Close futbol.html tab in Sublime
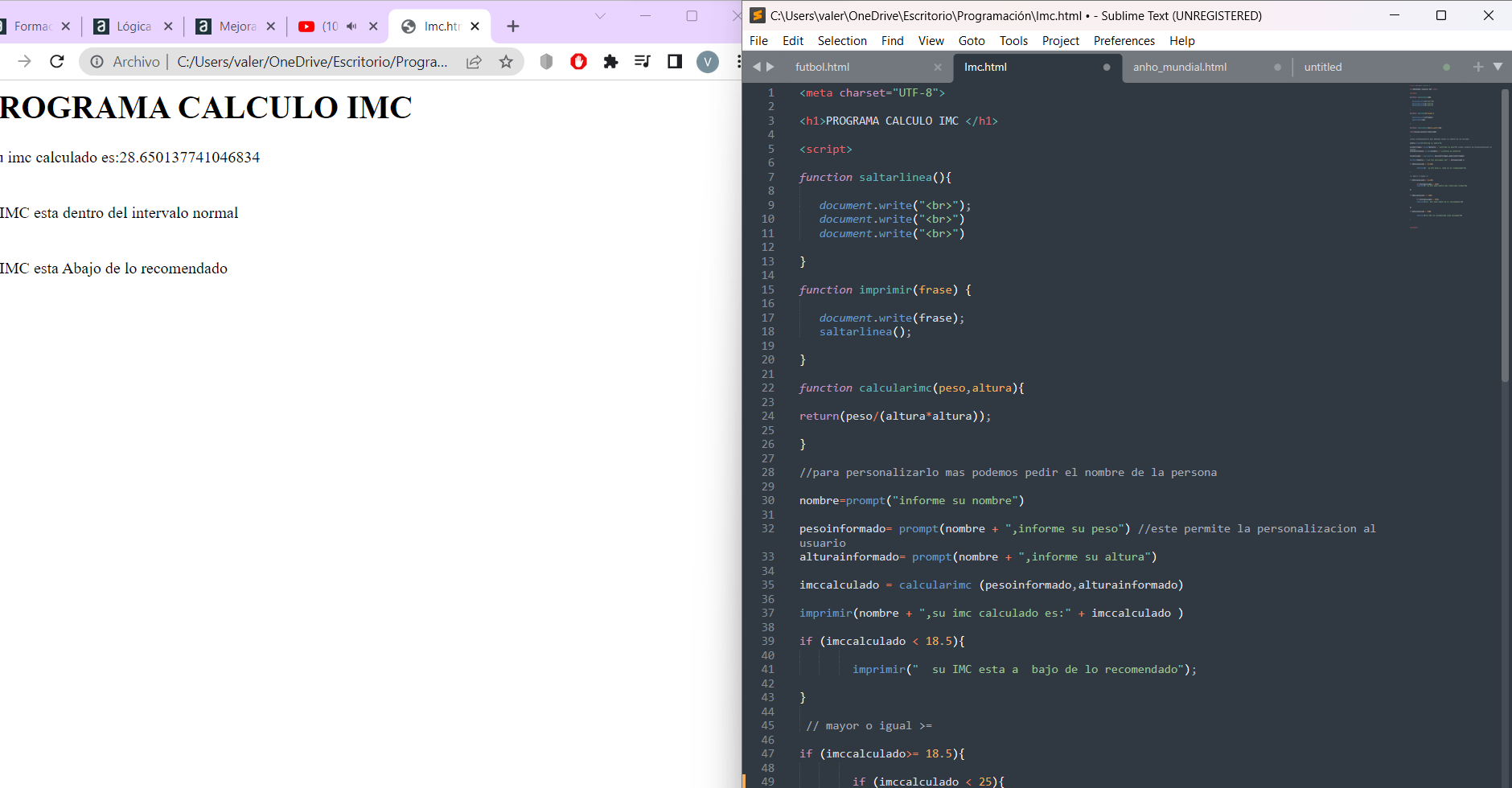 tap(938, 67)
